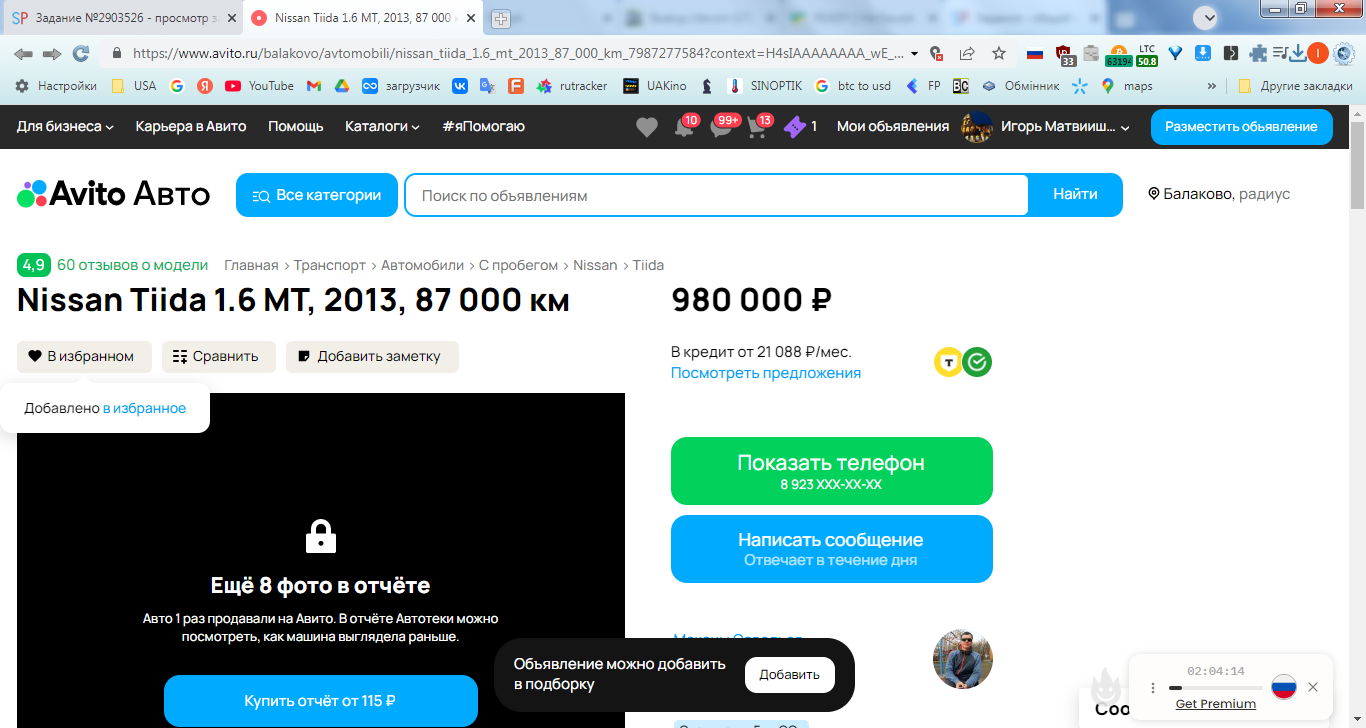Open the Игорь Матвииш… account dropdown
The width and height of the screenshot is (1366, 728).
[1045, 127]
